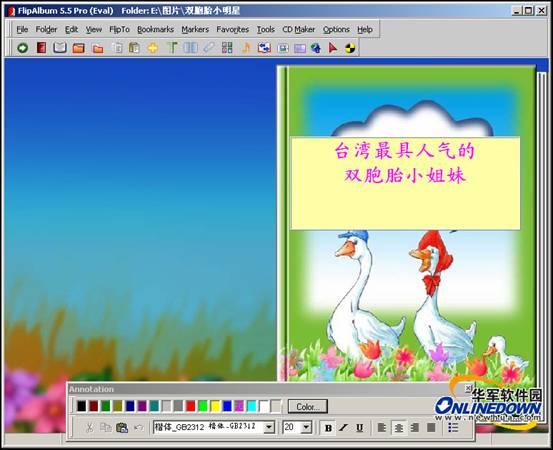Click the green circular arrow toolbar icon
The height and width of the screenshot is (450, 553).
[x=23, y=48]
